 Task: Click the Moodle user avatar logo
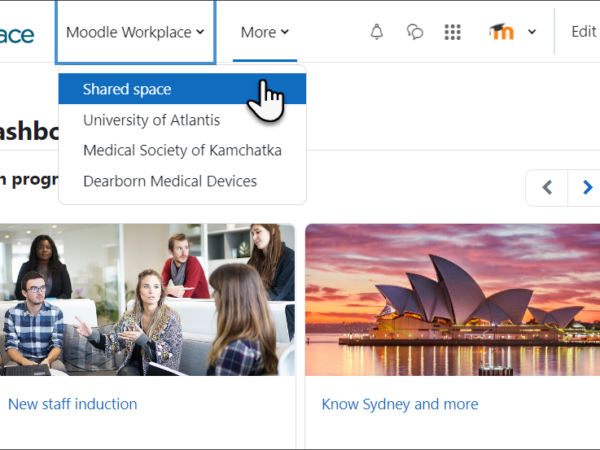click(x=501, y=32)
